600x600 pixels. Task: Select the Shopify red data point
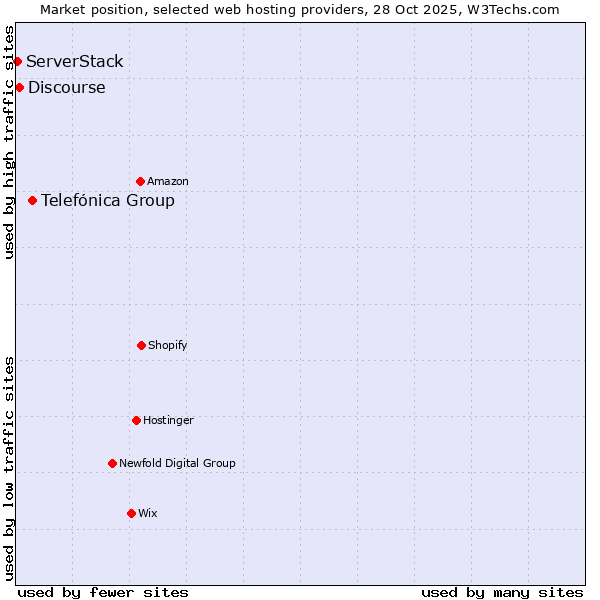click(x=141, y=346)
